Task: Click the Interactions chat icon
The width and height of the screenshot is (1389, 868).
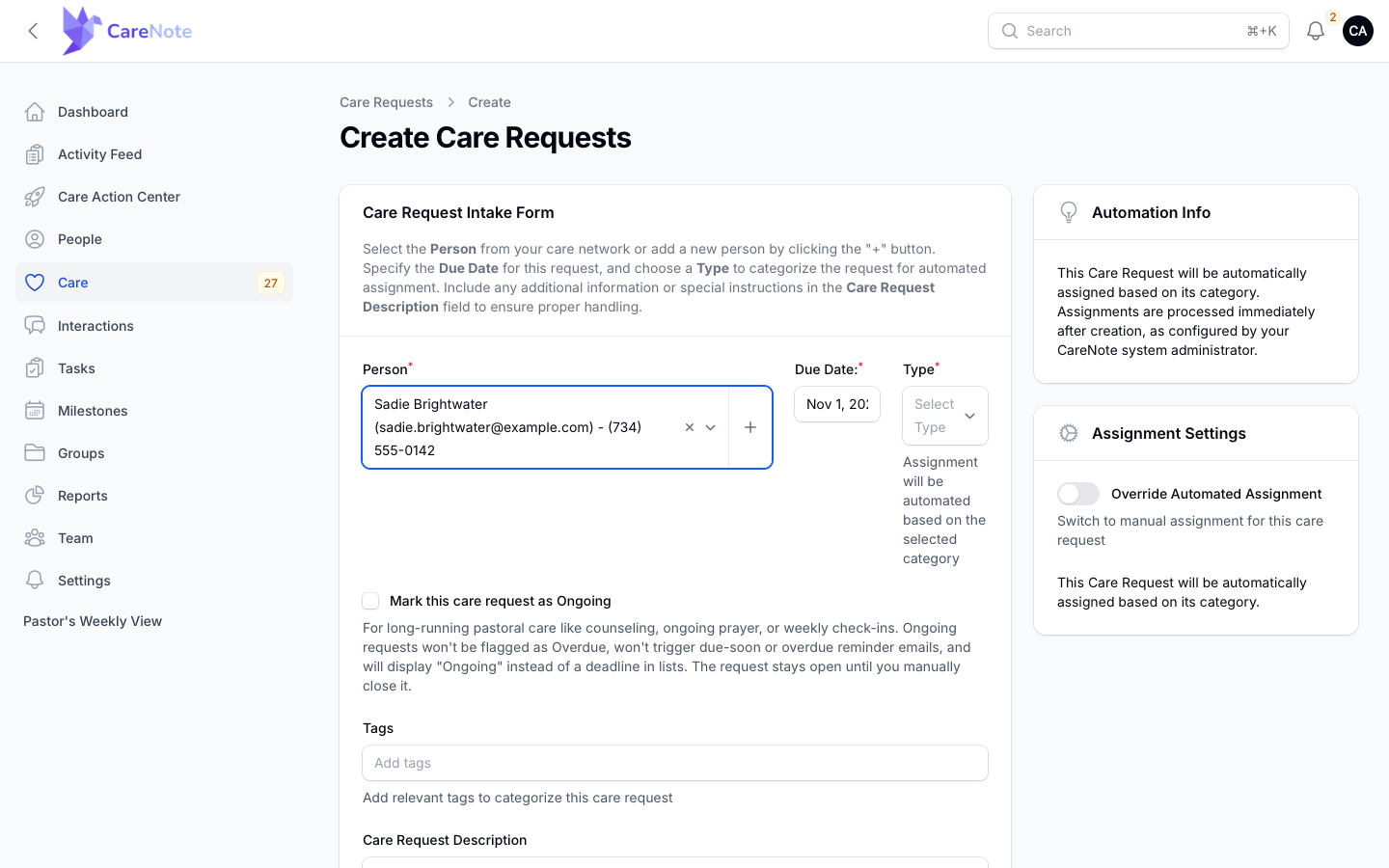Action: point(35,326)
